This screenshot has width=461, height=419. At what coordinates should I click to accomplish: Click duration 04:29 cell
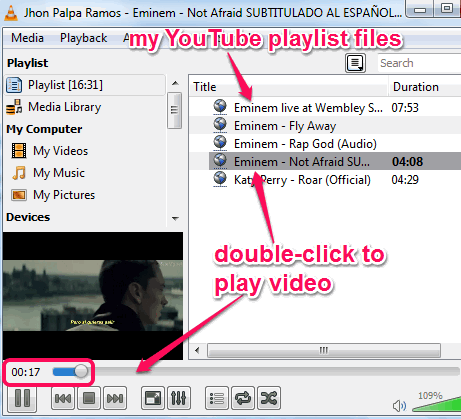point(405,180)
